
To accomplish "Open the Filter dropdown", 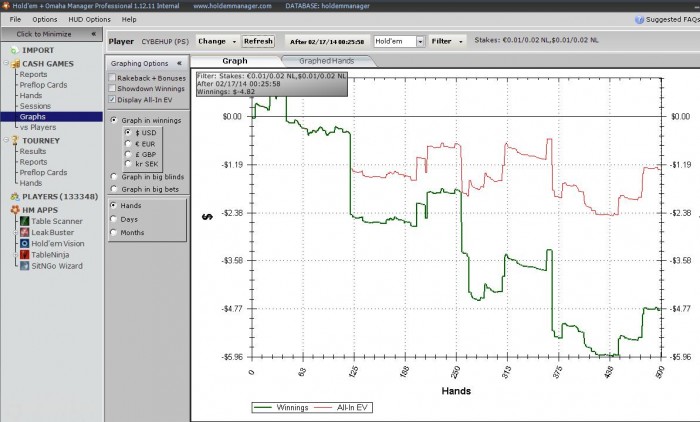I will [447, 41].
